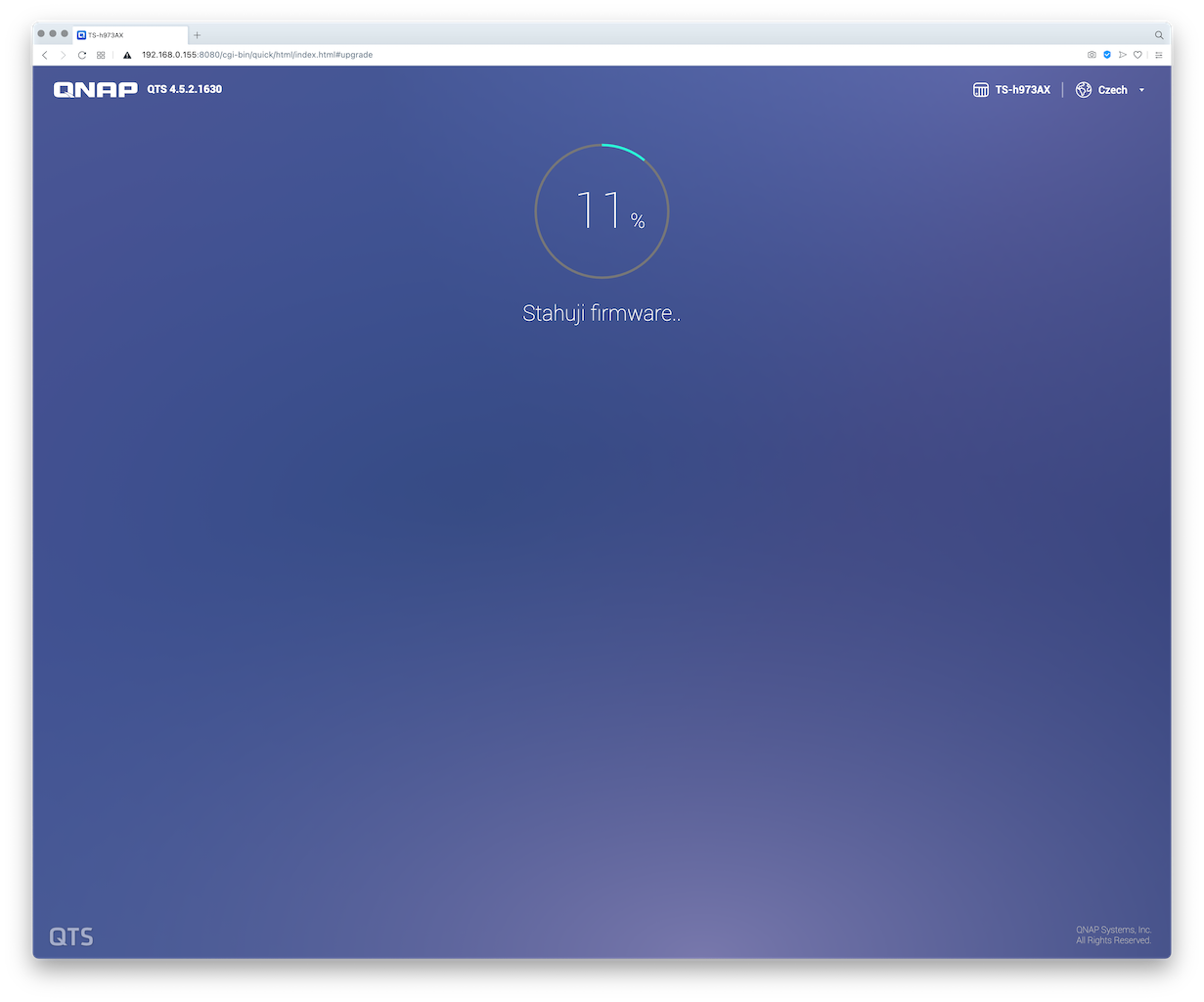This screenshot has height=1002, width=1204.
Task: Click the send/flow paper-plane icon
Action: [1122, 55]
